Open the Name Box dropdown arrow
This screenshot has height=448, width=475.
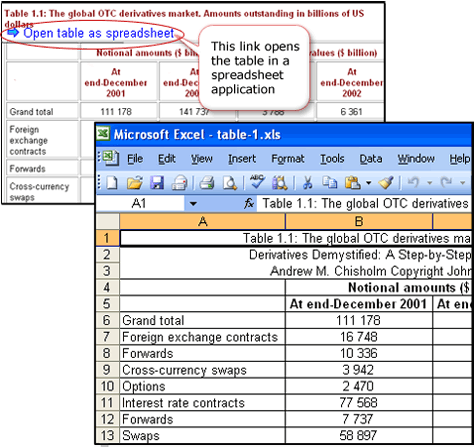pyautogui.click(x=193, y=203)
